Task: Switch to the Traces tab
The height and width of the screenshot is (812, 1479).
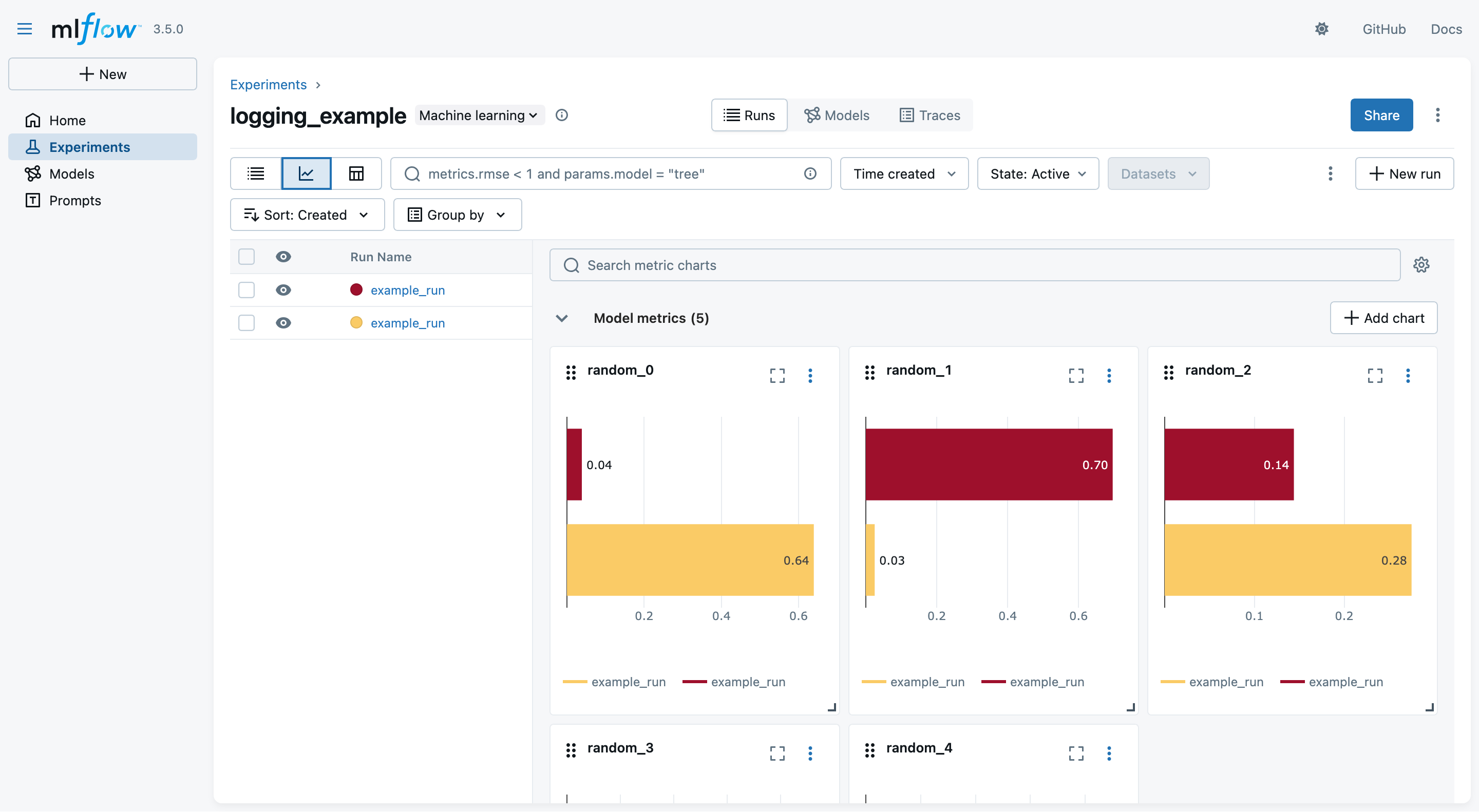Action: click(x=930, y=115)
